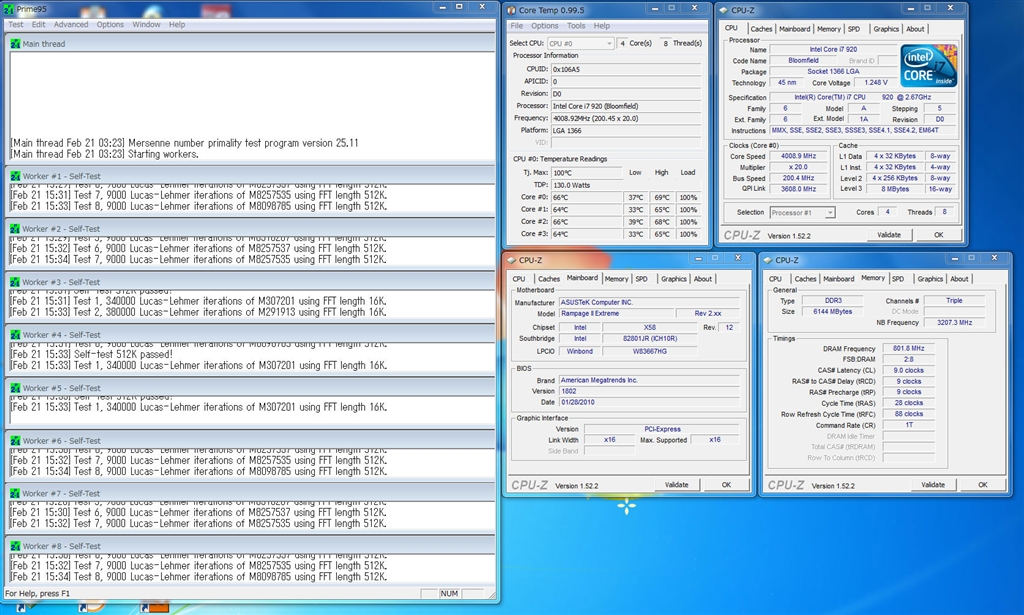Switch to Caches tab in CPU-Z CPU window
Viewport: 1024px width, 615px height.
761,29
